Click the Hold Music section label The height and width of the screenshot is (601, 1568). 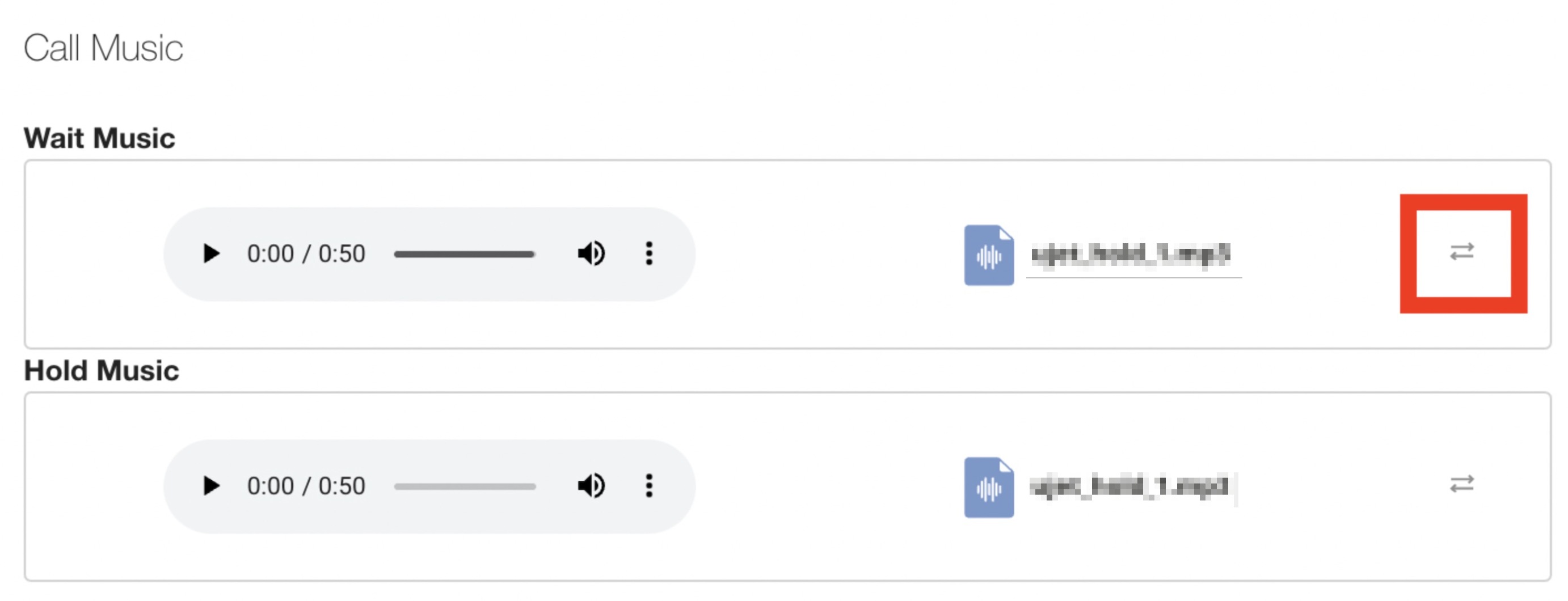click(x=101, y=370)
